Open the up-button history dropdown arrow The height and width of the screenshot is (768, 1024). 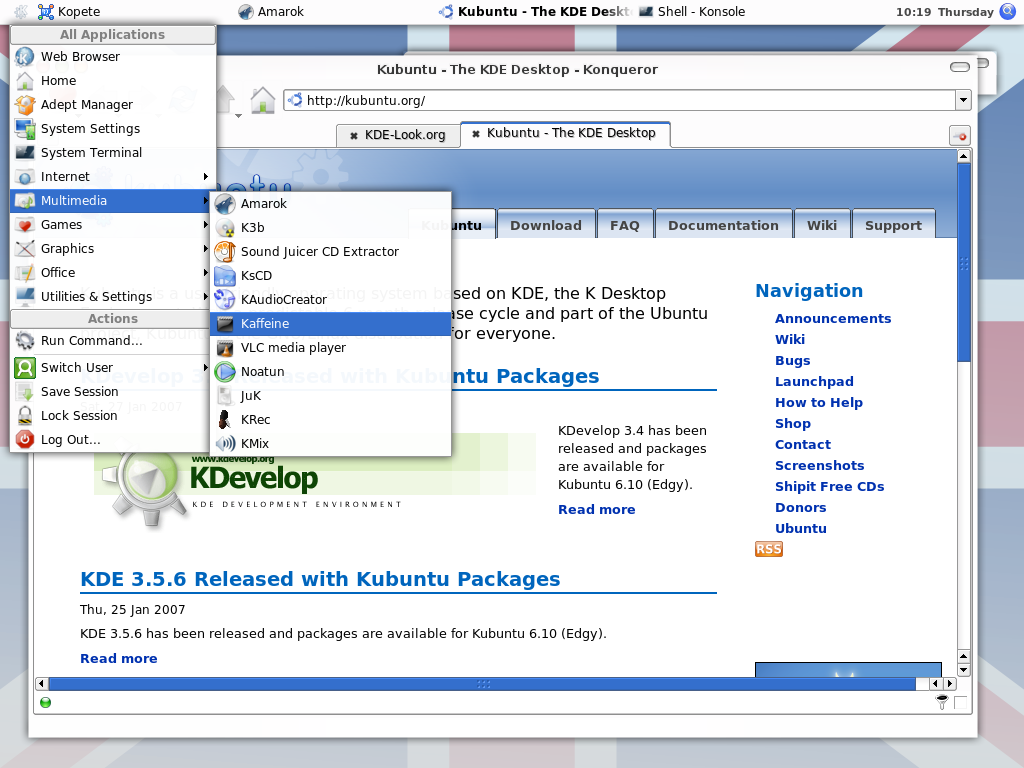tap(238, 116)
